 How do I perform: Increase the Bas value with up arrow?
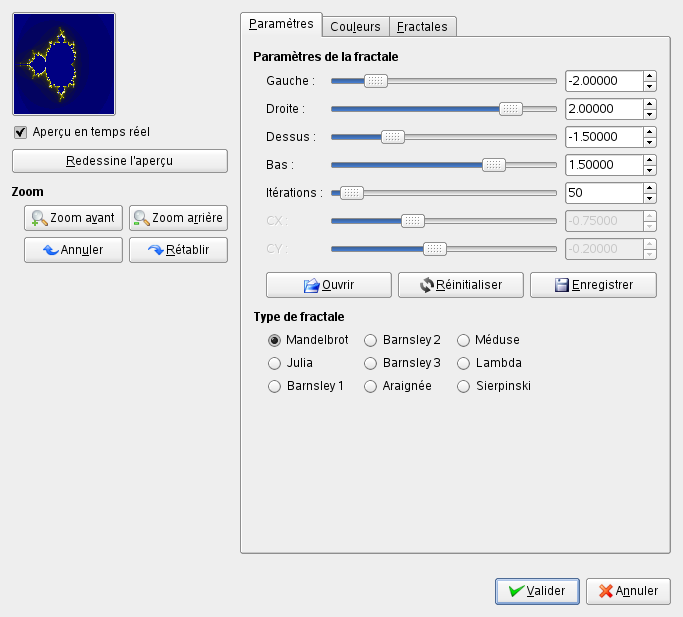pyautogui.click(x=649, y=160)
